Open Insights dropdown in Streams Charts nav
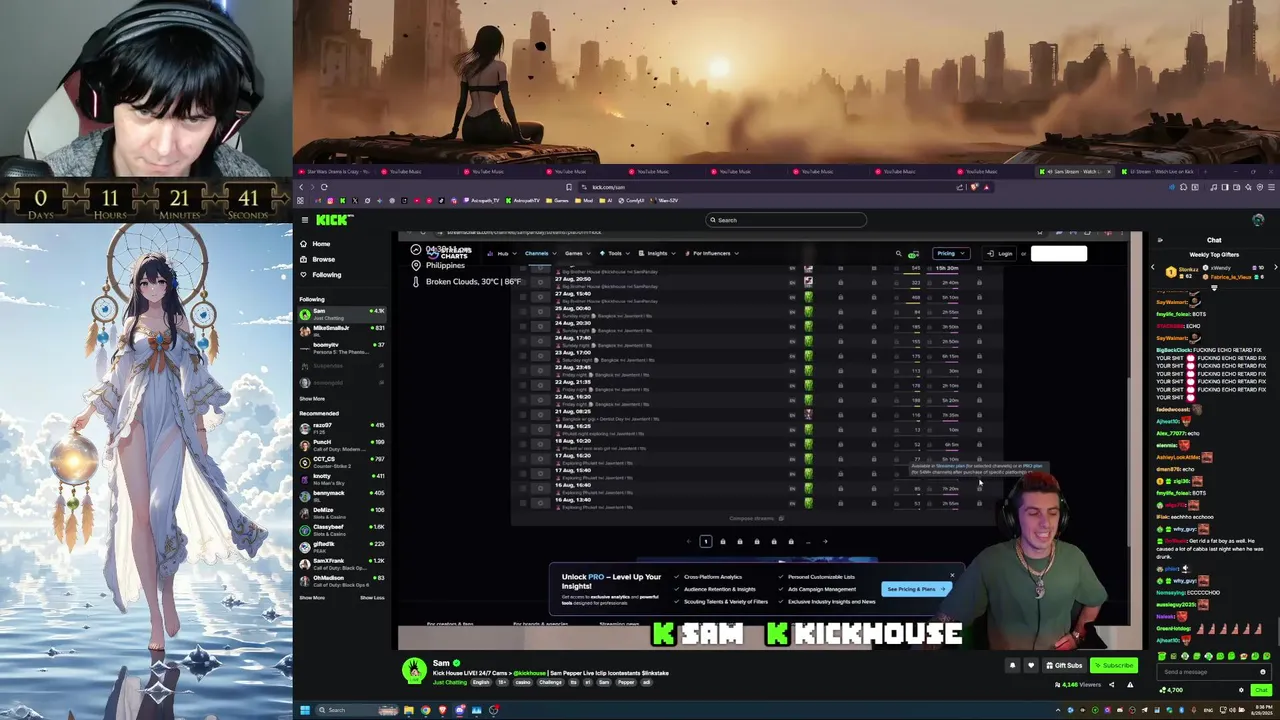Image resolution: width=1280 pixels, height=720 pixels. [658, 253]
